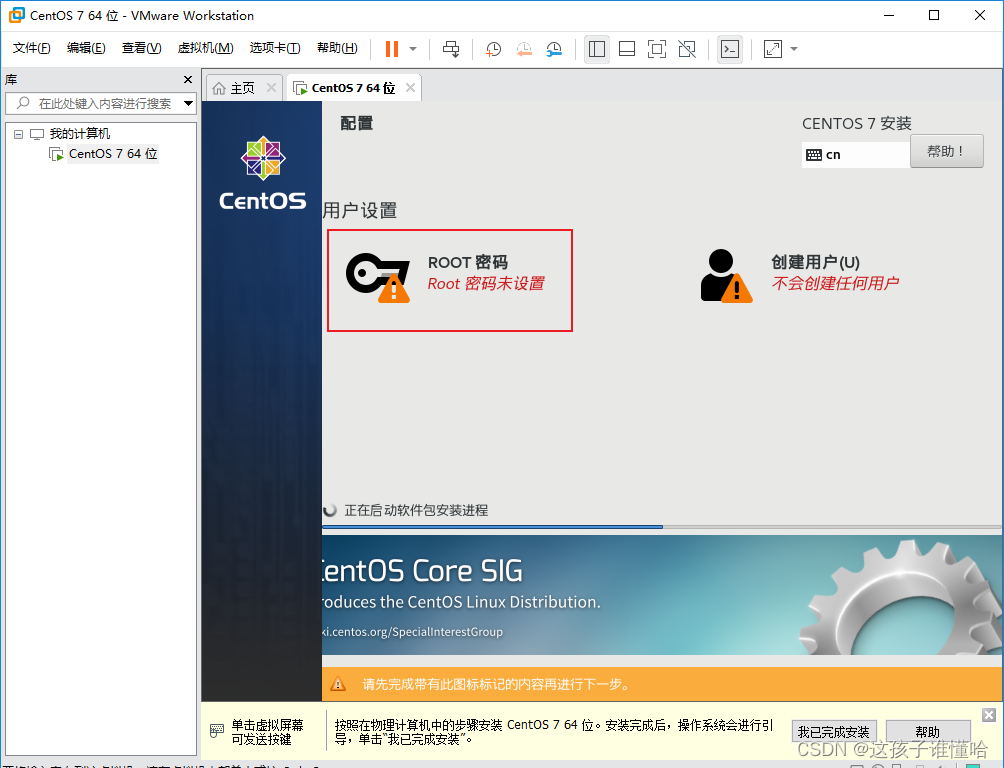Select 我的计算机 in the library tree

point(79,134)
